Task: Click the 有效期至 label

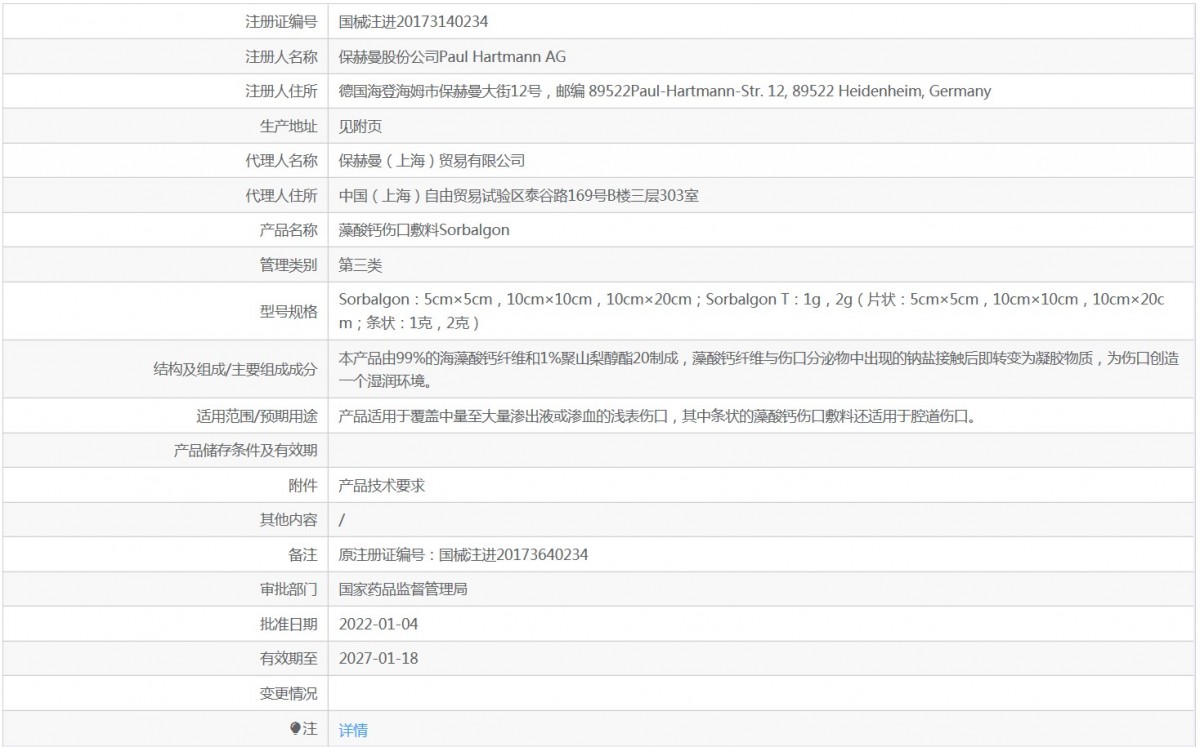Action: coord(288,659)
